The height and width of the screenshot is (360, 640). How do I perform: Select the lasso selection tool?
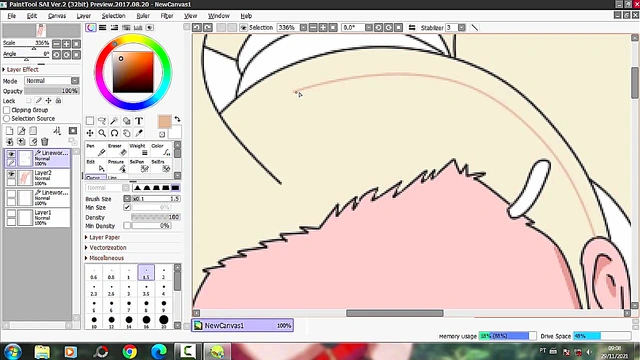pyautogui.click(x=102, y=121)
